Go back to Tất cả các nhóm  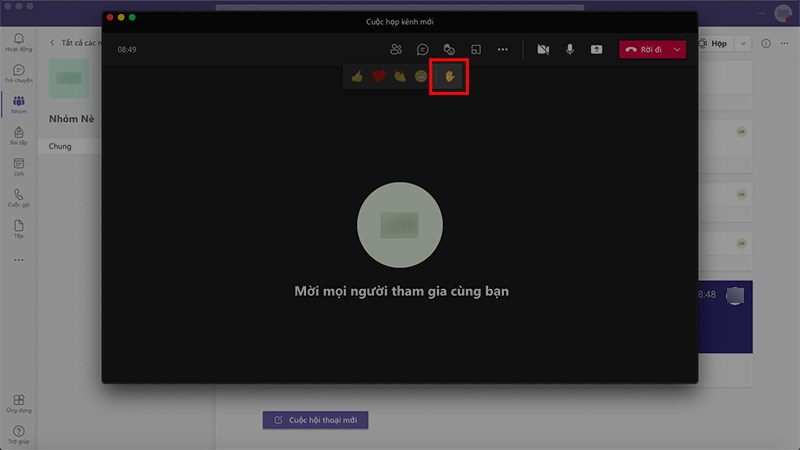click(75, 43)
